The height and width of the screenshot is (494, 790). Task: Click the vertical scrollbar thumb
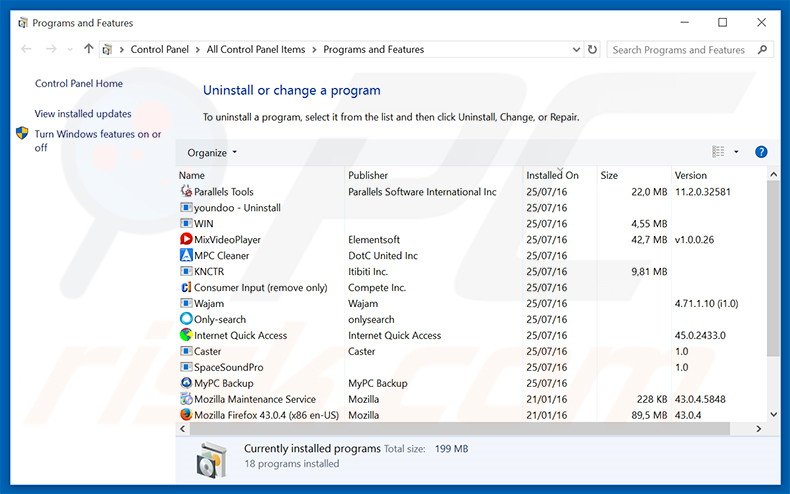click(773, 269)
